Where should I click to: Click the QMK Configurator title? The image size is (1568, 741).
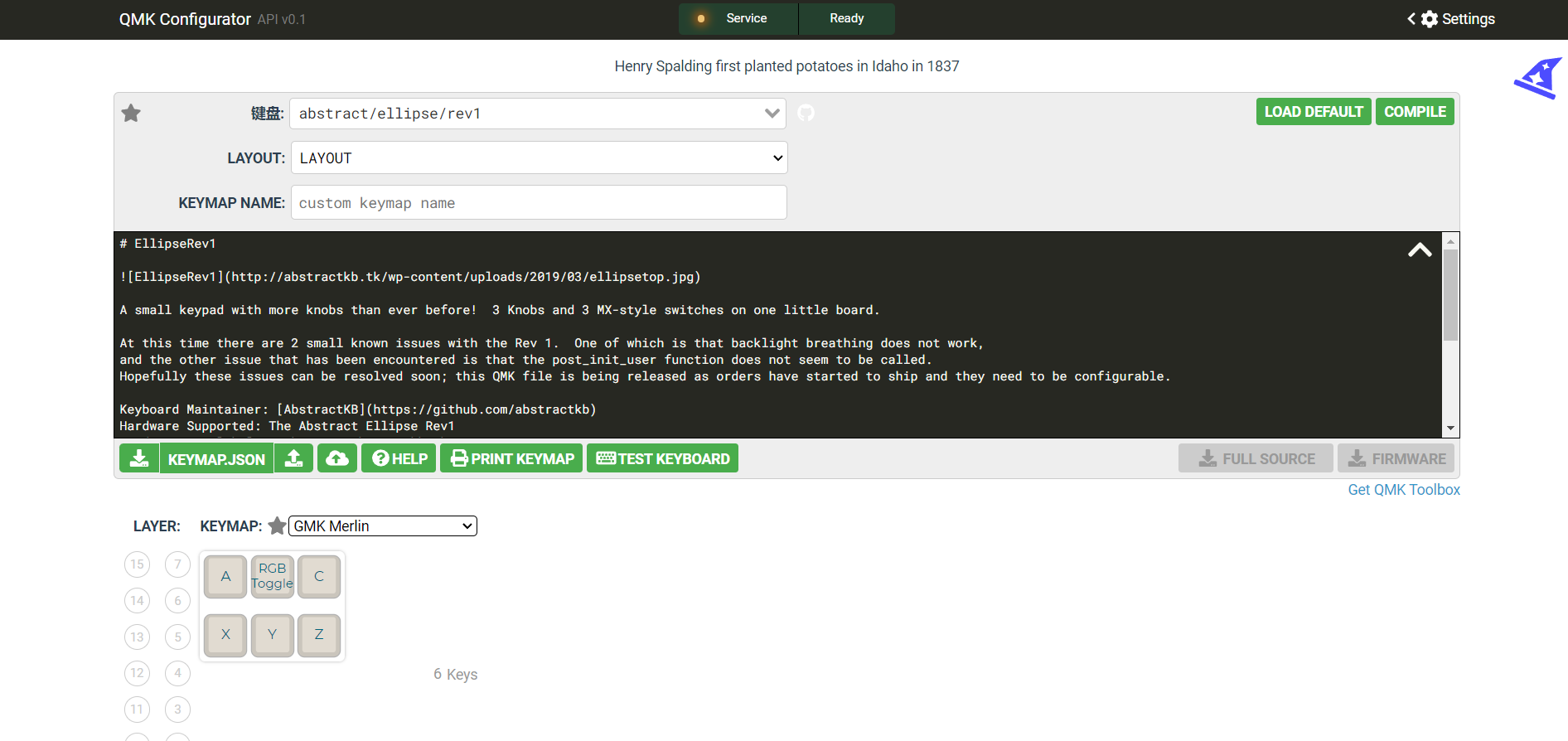point(185,19)
